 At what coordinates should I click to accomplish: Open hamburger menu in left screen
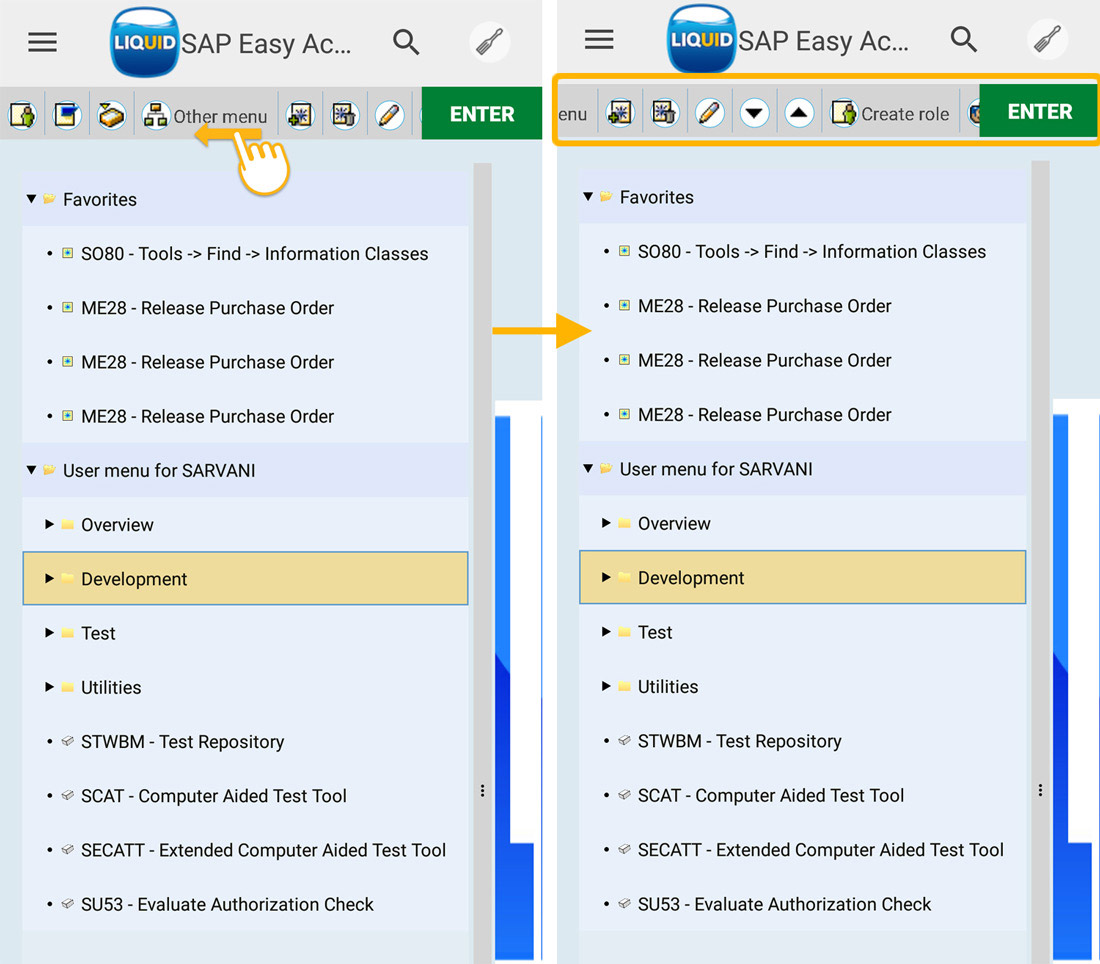click(42, 42)
